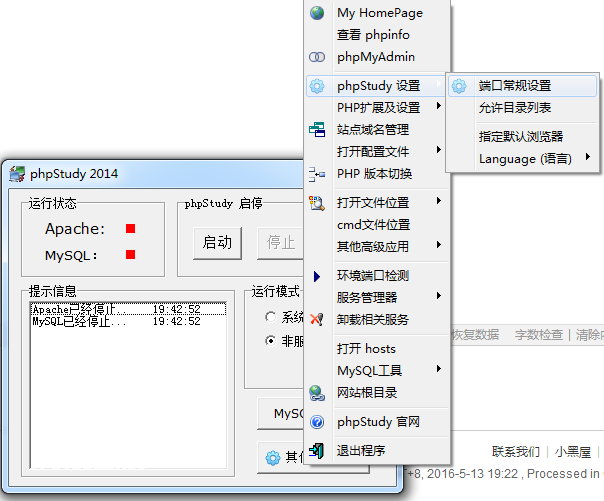Click the Apache: status label

tap(75, 229)
